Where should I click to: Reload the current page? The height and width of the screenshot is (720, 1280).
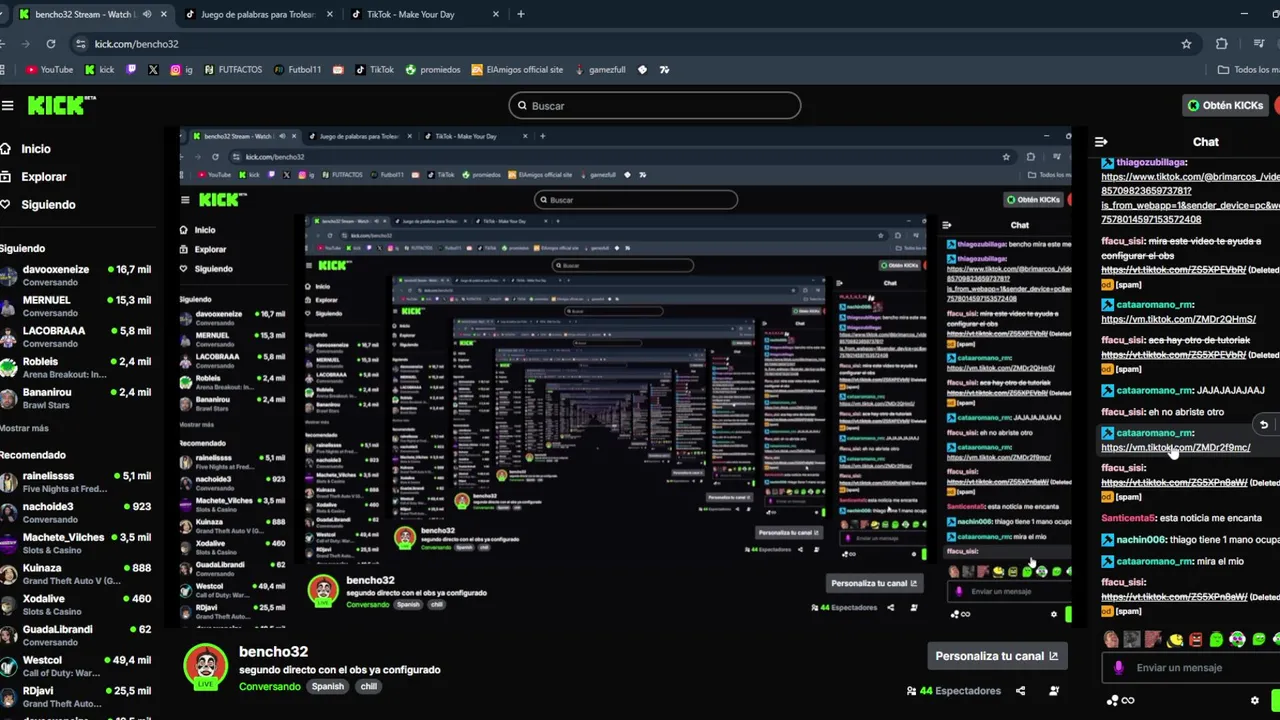pyautogui.click(x=51, y=44)
